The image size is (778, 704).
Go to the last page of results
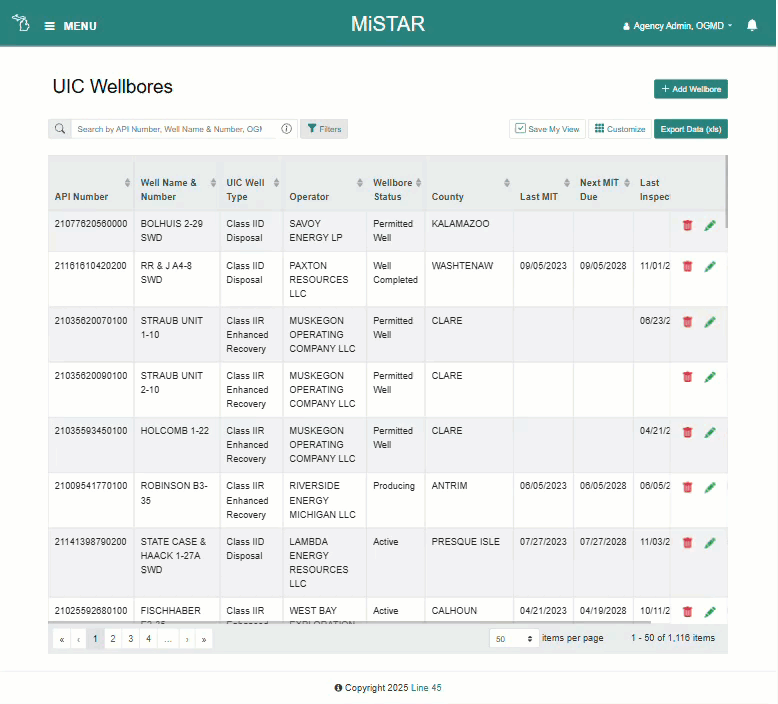(x=204, y=639)
